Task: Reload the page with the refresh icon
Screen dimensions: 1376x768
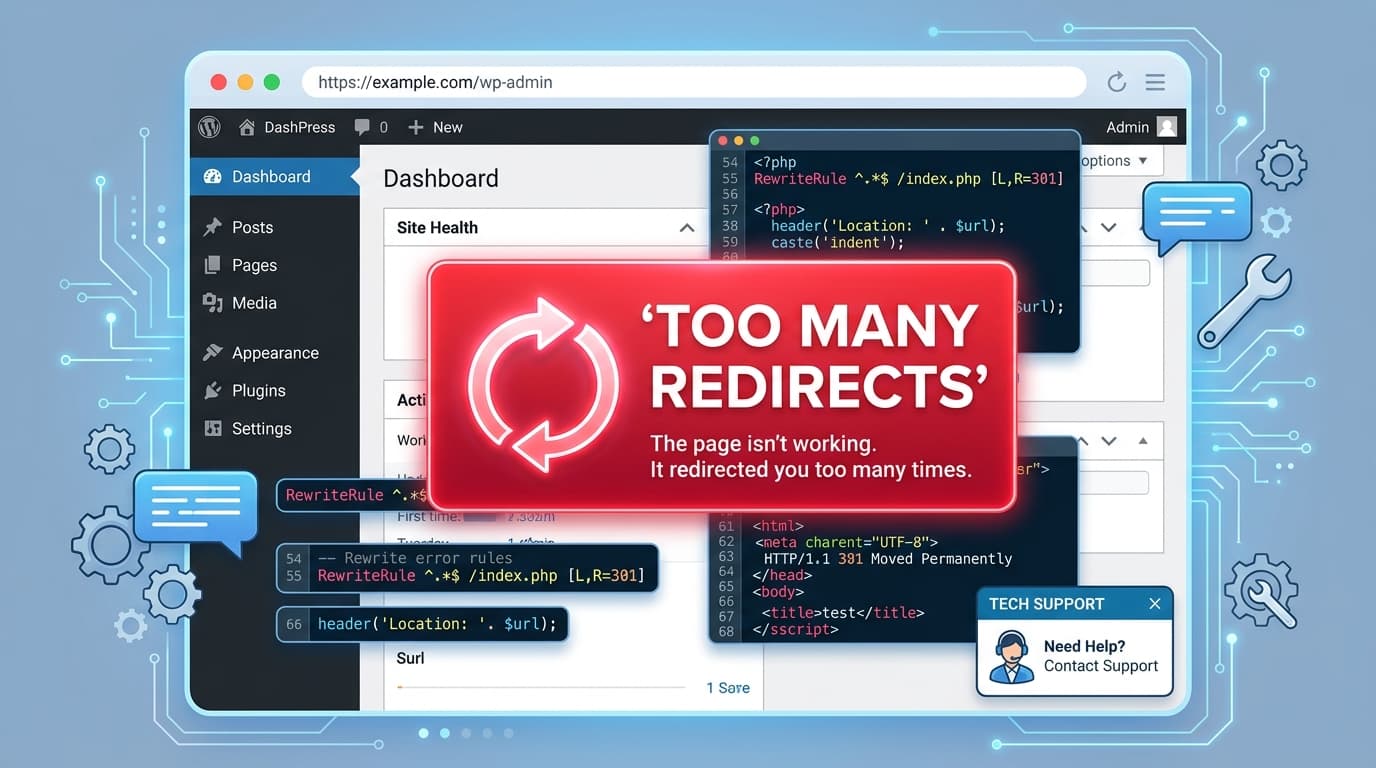Action: [x=1114, y=82]
